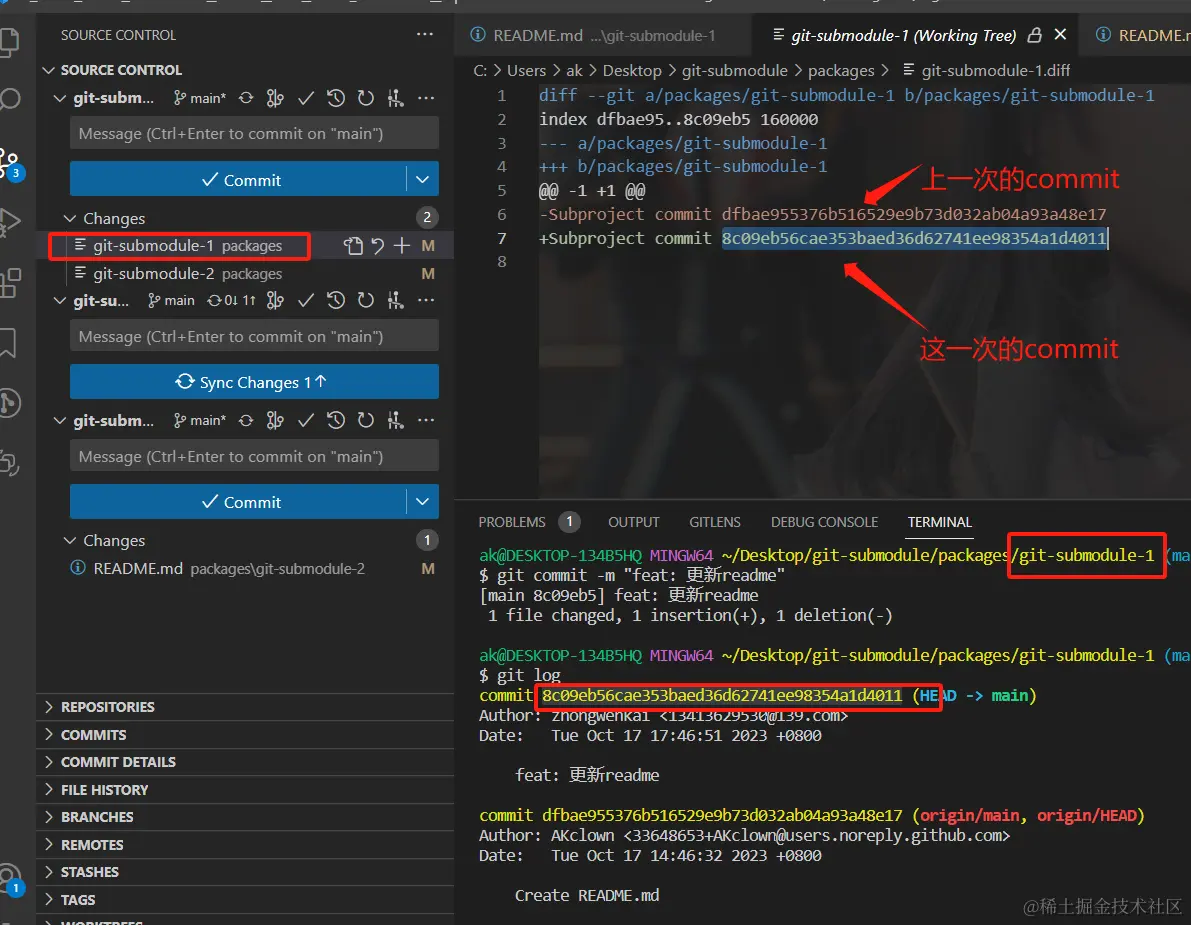Click the checkmark commit icon on topmost git-subm... repository
This screenshot has width=1191, height=925.
coord(306,98)
